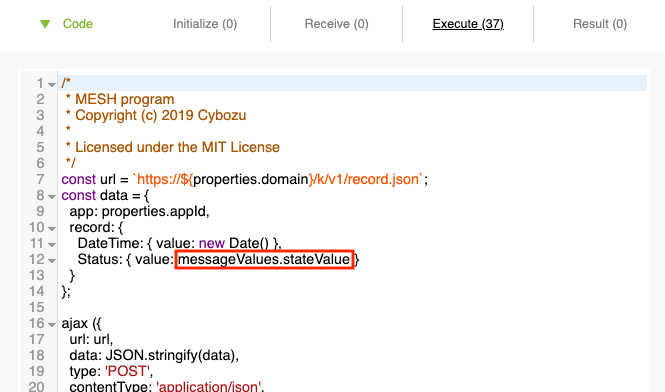Click 'record: {' on line 10
This screenshot has width=665, height=392.
click(x=96, y=227)
